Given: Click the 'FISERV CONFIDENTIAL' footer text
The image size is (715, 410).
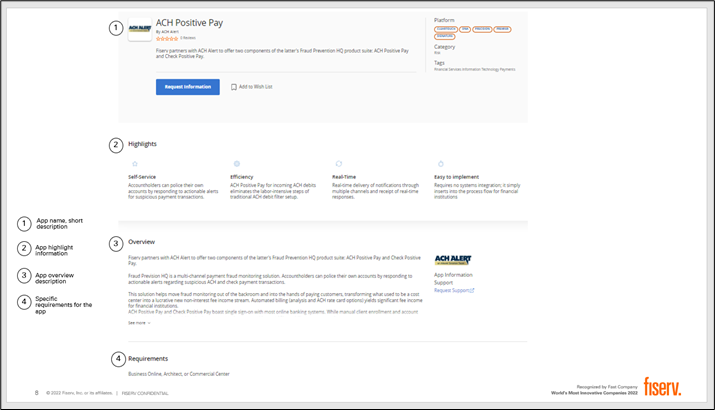Looking at the screenshot, I should click(x=145, y=393).
